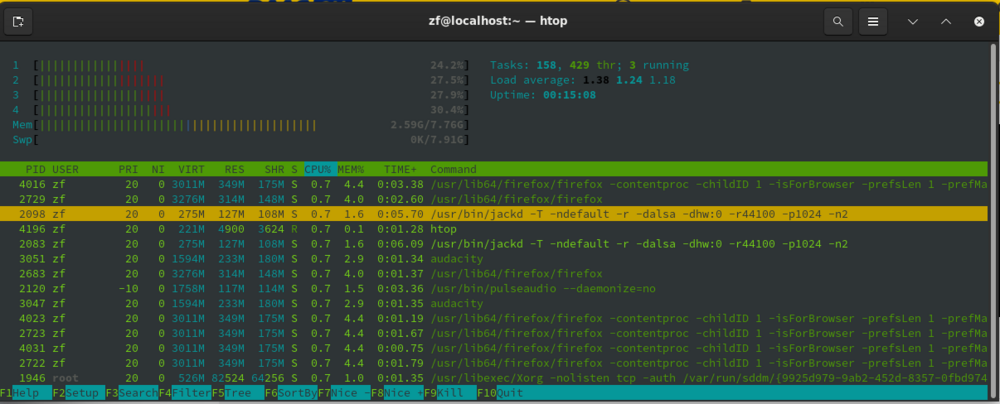Open F2 Setup in htop footer

coord(79,393)
